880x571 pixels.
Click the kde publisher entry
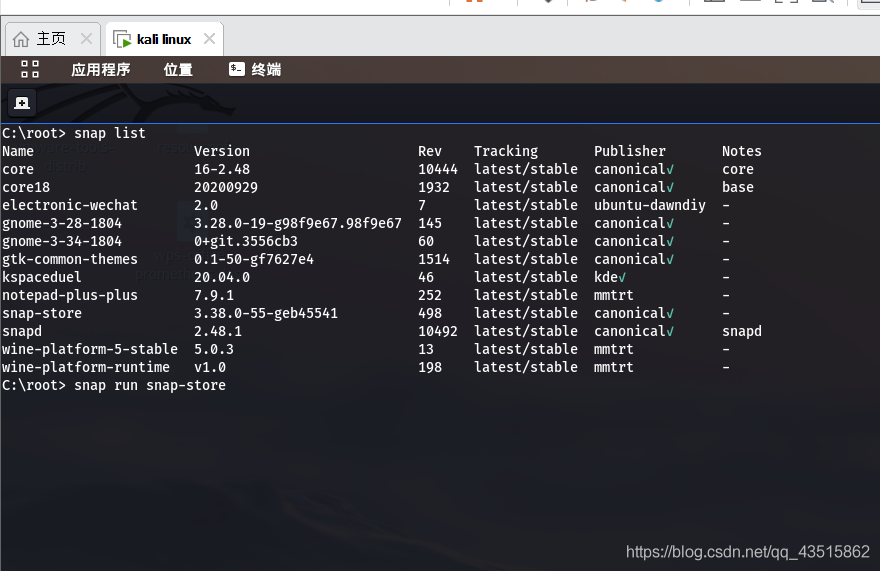609,277
